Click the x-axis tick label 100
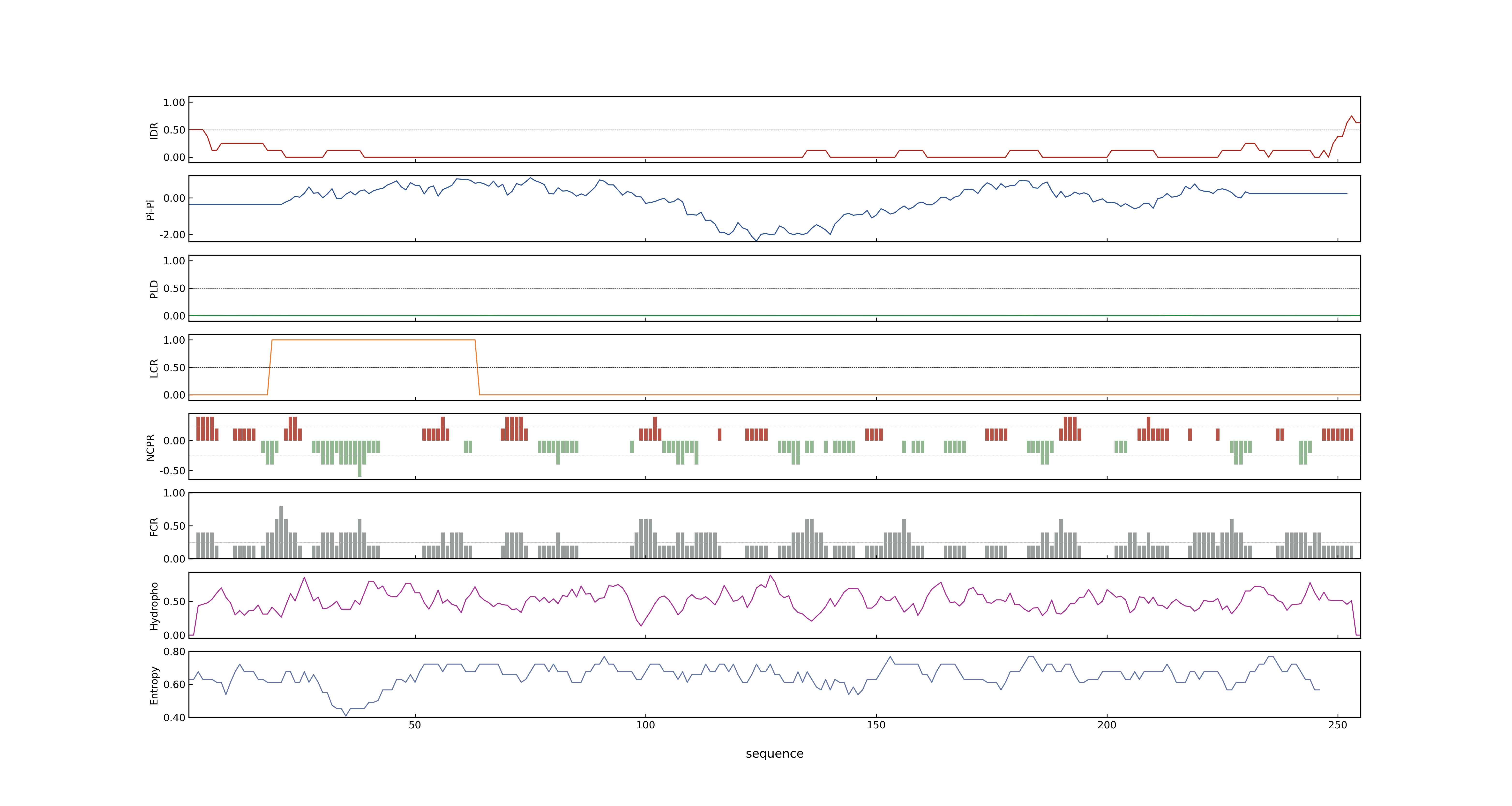 pyautogui.click(x=646, y=725)
